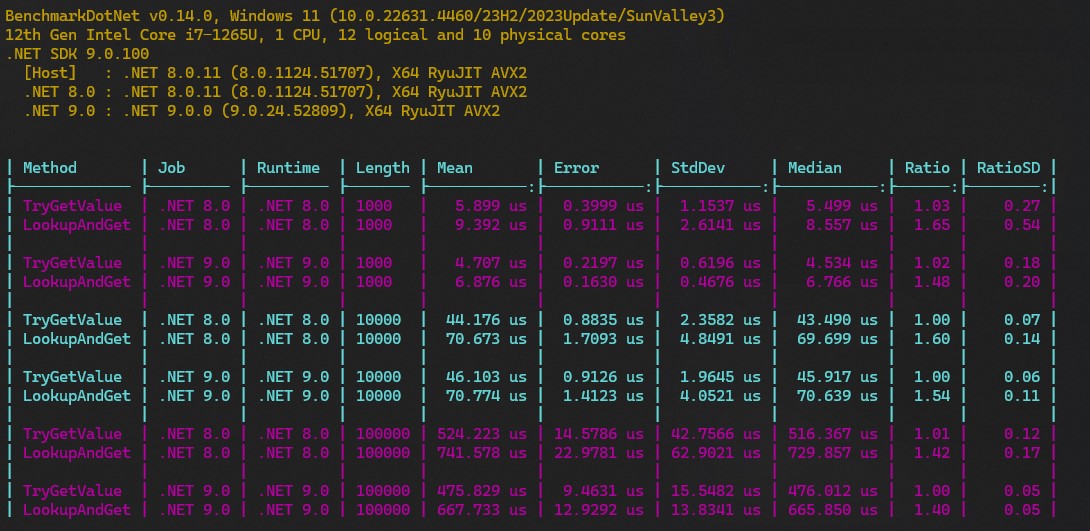
Task: Click median value 43.490 us
Action: (838, 320)
